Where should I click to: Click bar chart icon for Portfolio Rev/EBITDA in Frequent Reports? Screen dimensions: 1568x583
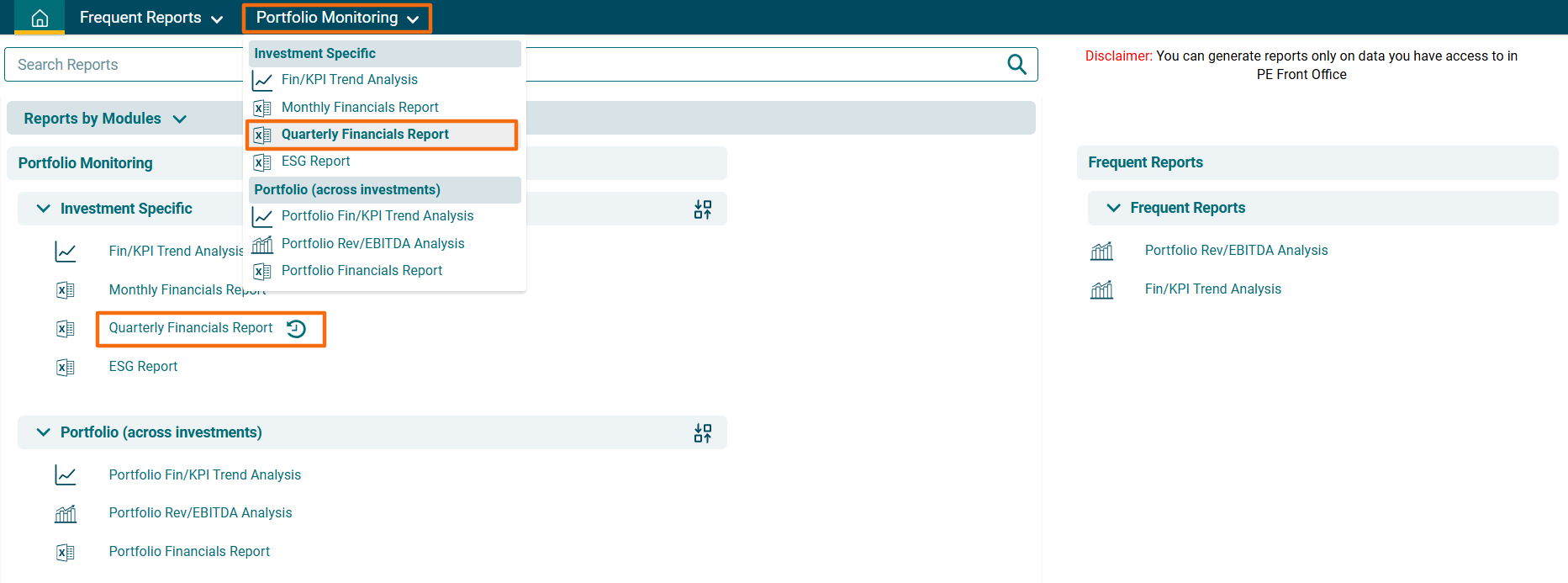click(1101, 251)
